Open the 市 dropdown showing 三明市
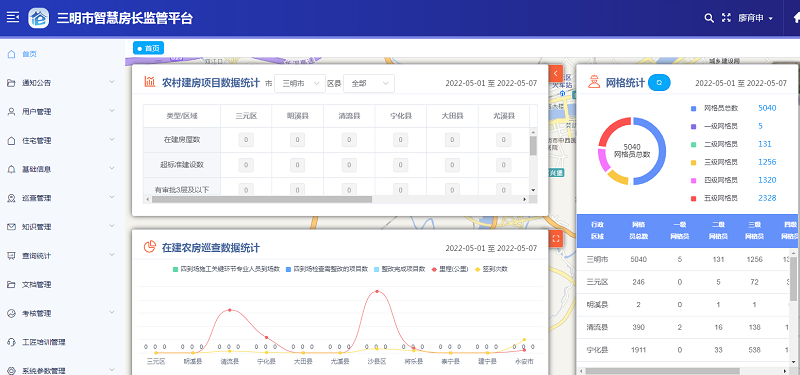Screen dimensions: 800x375 [300, 83]
